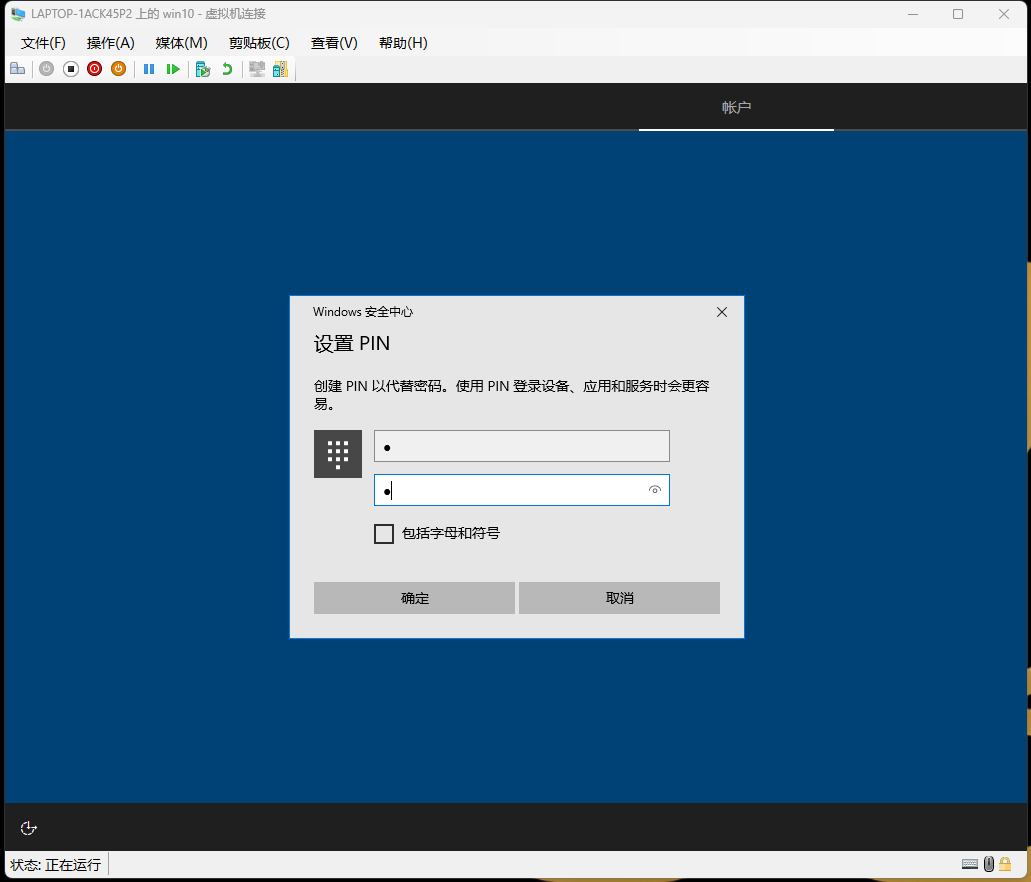Open the 查看(V) menu
The width and height of the screenshot is (1031, 882).
(x=334, y=43)
